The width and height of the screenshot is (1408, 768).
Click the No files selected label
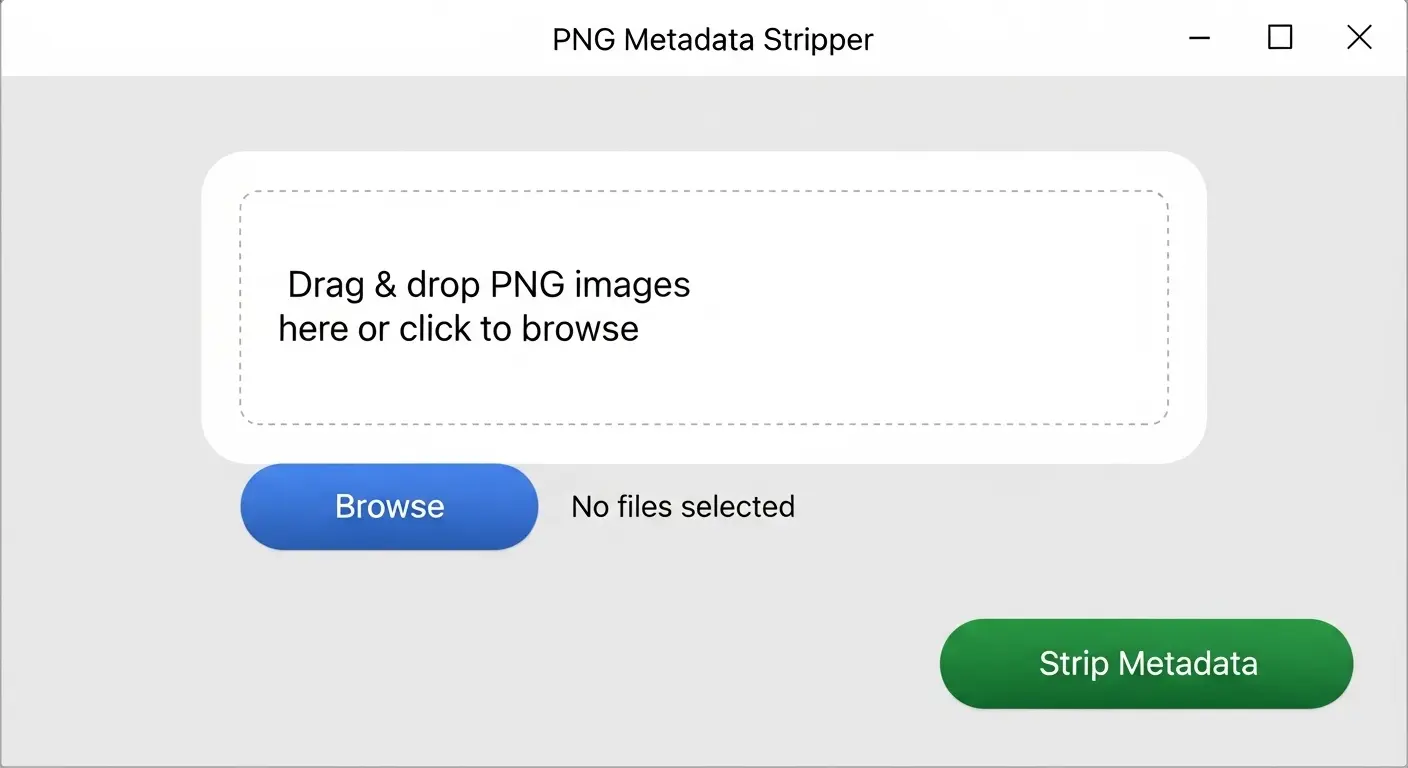pyautogui.click(x=681, y=506)
